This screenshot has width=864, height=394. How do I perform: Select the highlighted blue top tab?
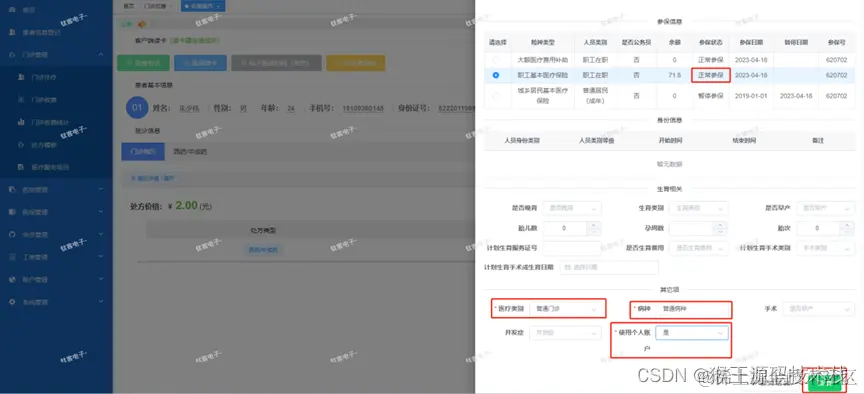[x=204, y=6]
